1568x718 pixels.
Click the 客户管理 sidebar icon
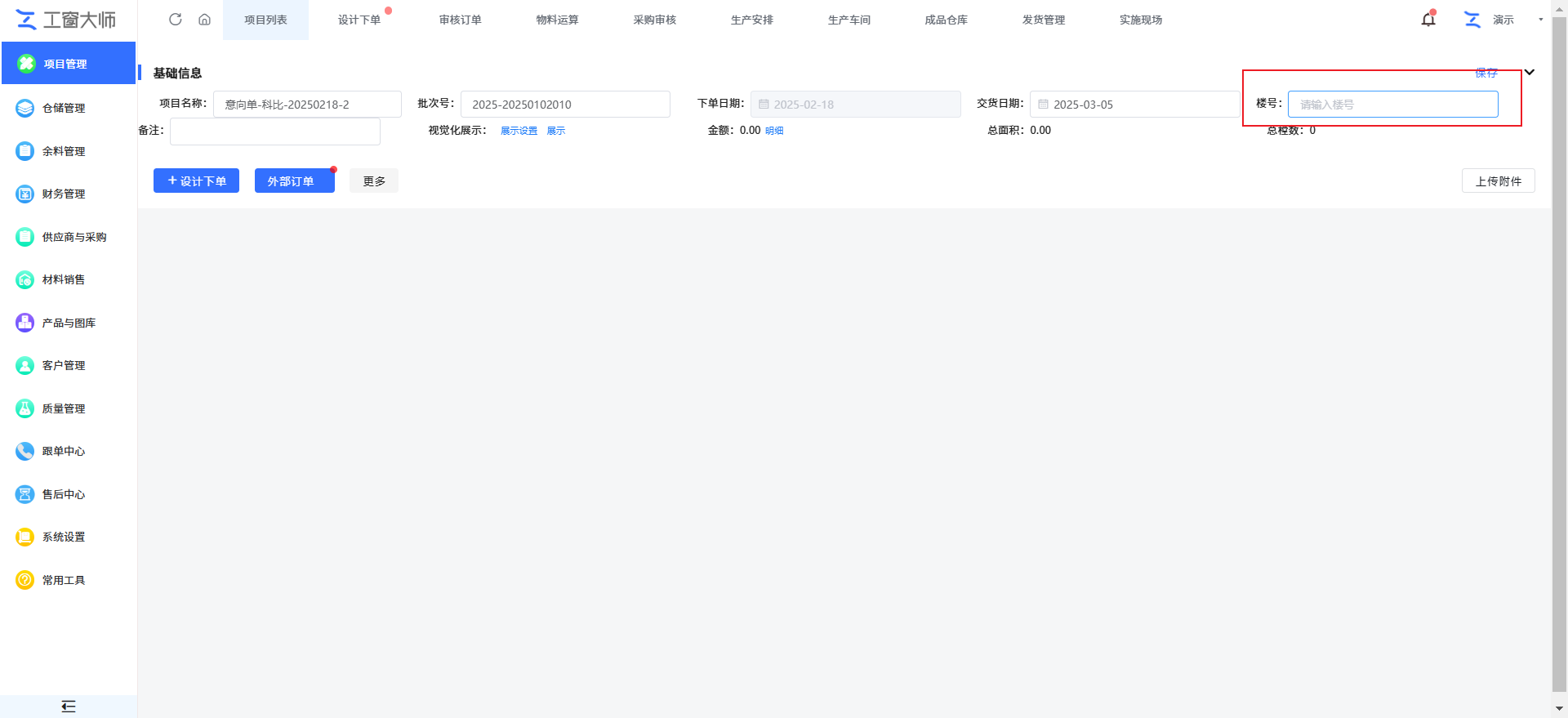[x=25, y=365]
